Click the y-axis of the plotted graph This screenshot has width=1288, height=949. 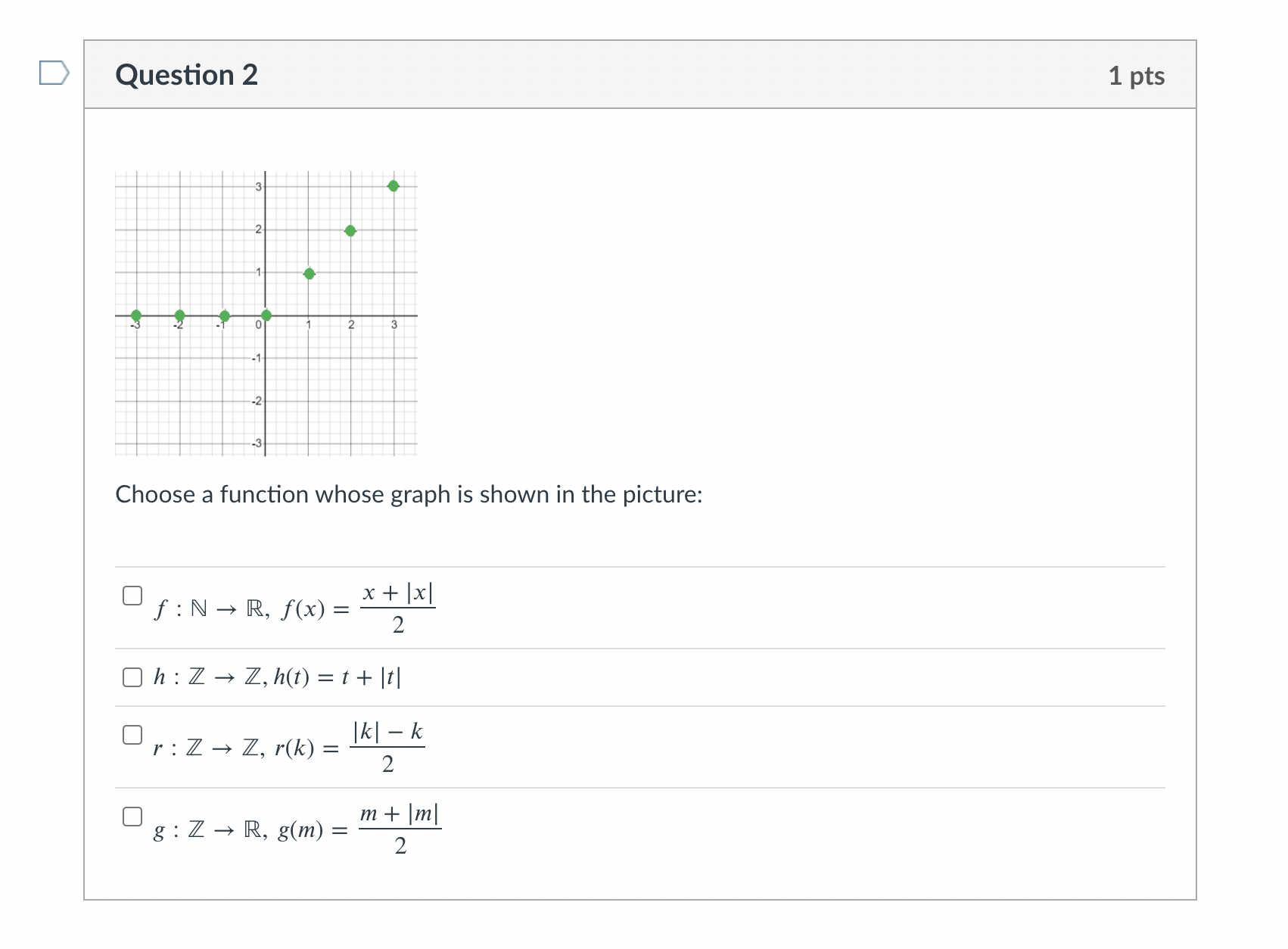266,242
